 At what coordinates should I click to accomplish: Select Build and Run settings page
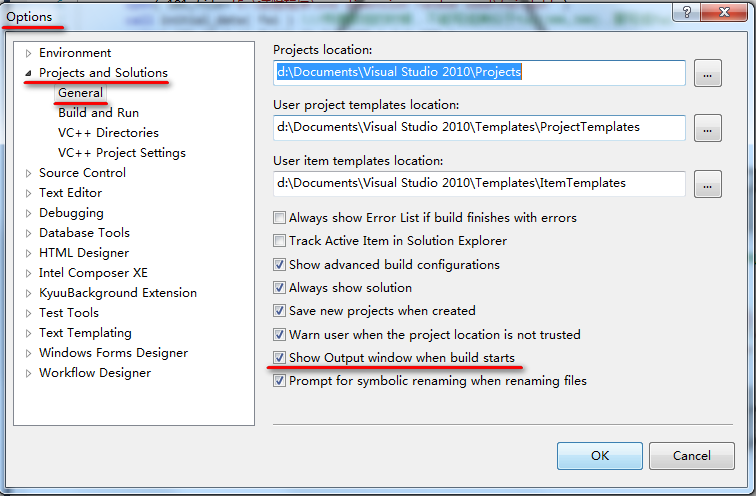click(x=98, y=113)
